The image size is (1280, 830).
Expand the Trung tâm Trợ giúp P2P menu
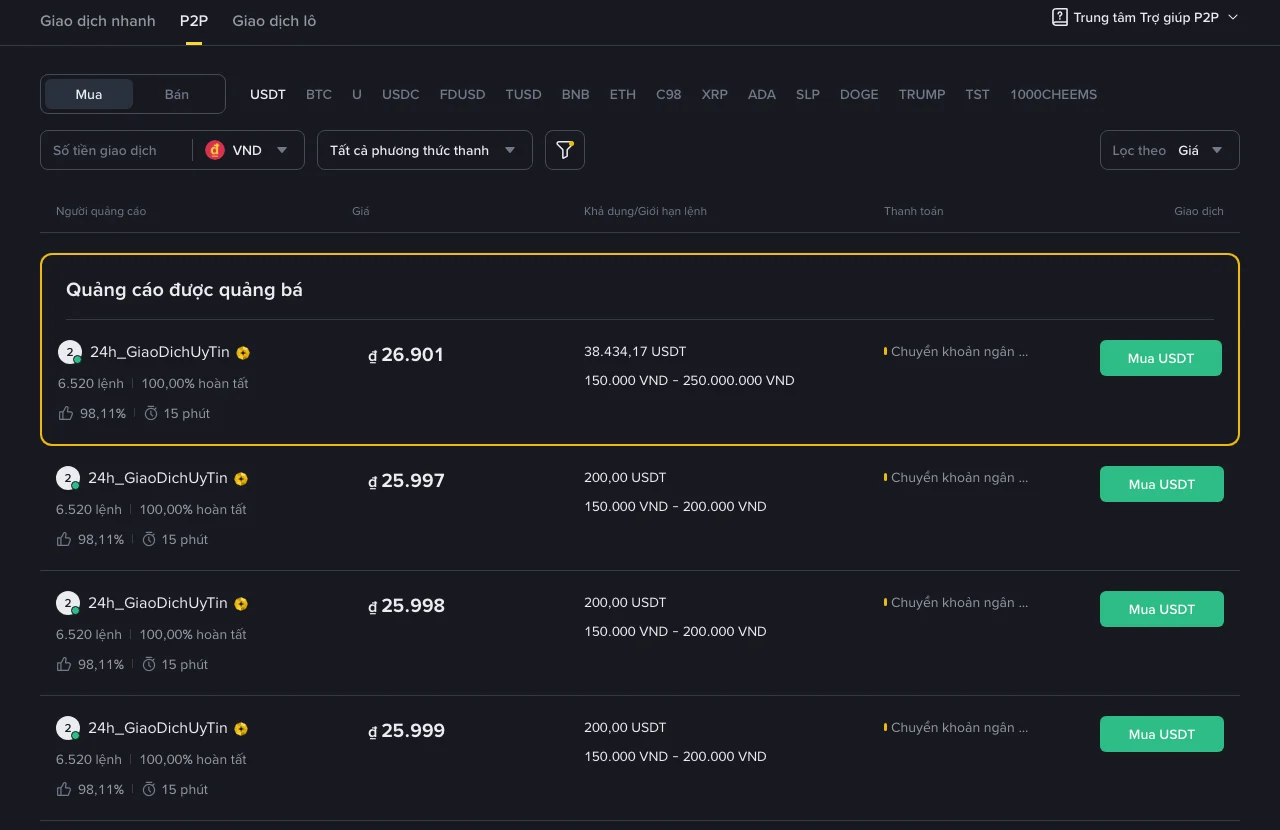(x=1146, y=17)
